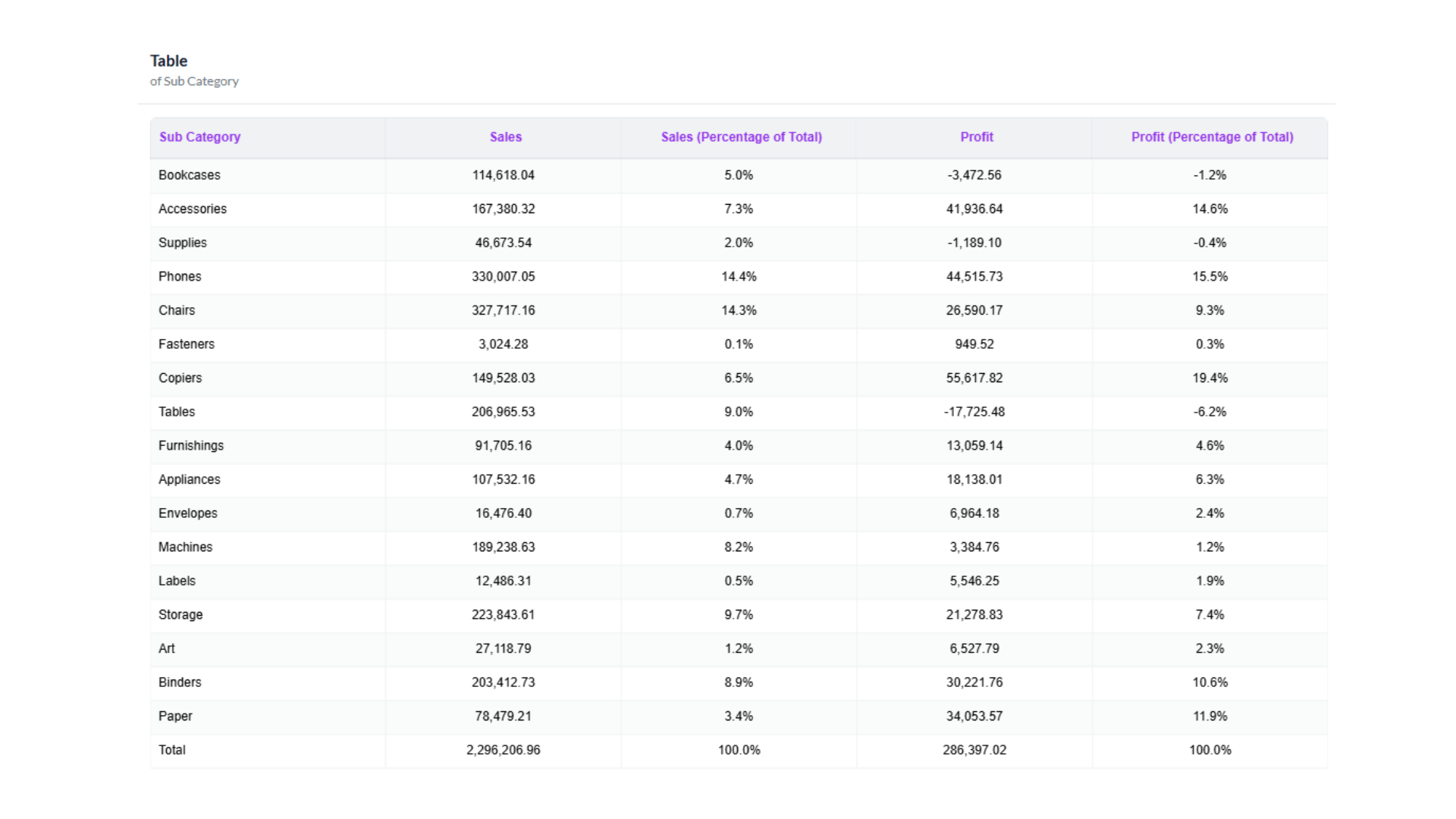Select the Art row label
The height and width of the screenshot is (819, 1456).
point(167,649)
